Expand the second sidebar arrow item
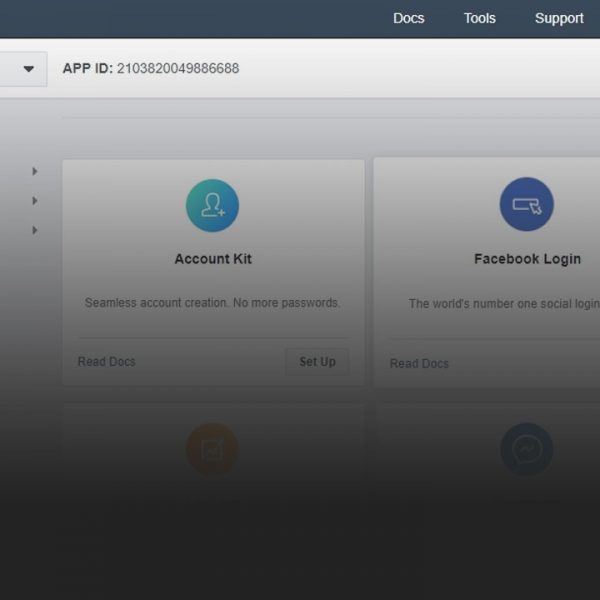The height and width of the screenshot is (600, 600). pyautogui.click(x=34, y=201)
